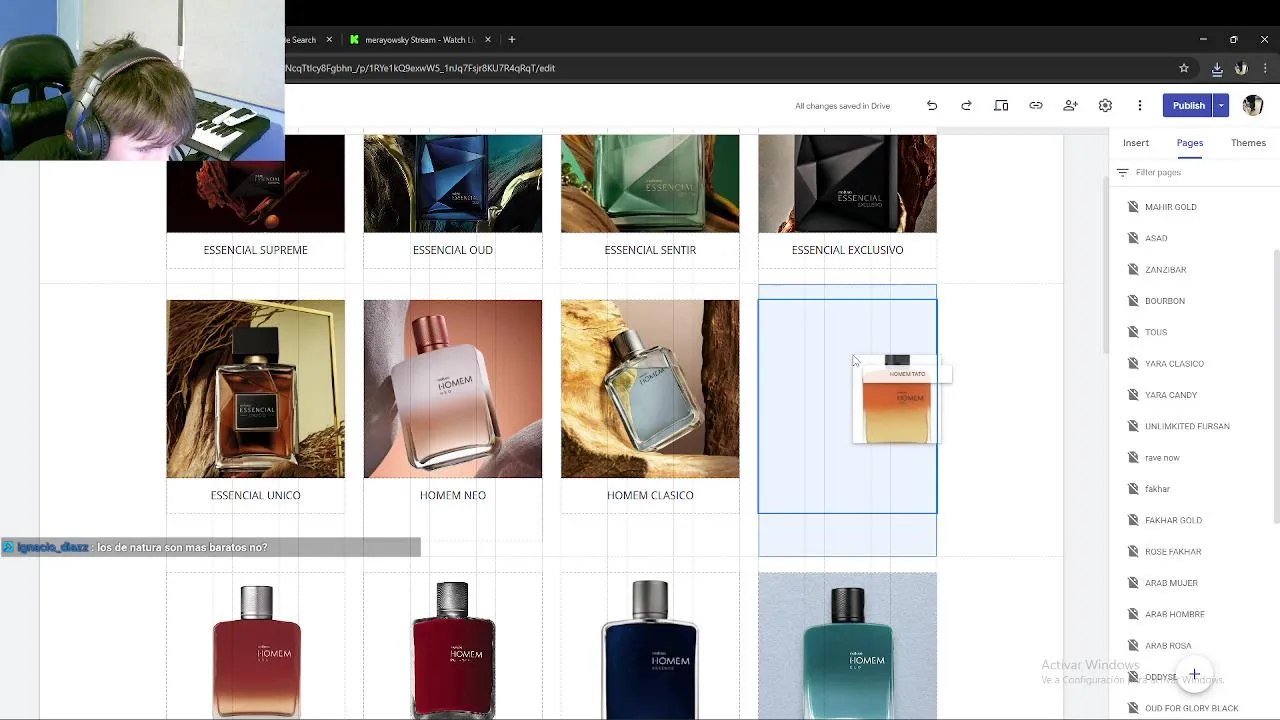Click hidden-page icon next to MAHIR GOLD
This screenshot has width=1280, height=720.
point(1133,207)
